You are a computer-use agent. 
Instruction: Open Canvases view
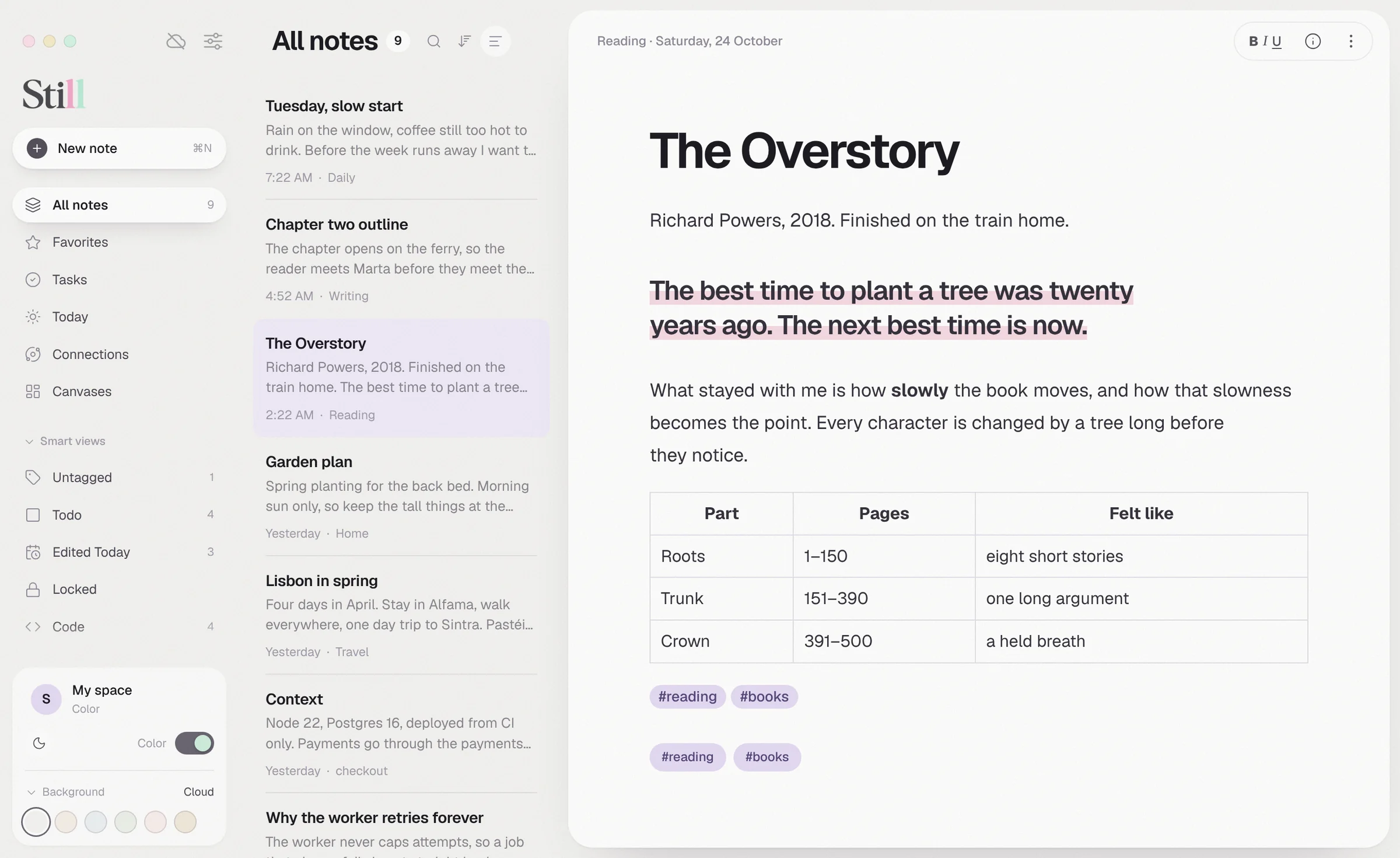point(119,392)
